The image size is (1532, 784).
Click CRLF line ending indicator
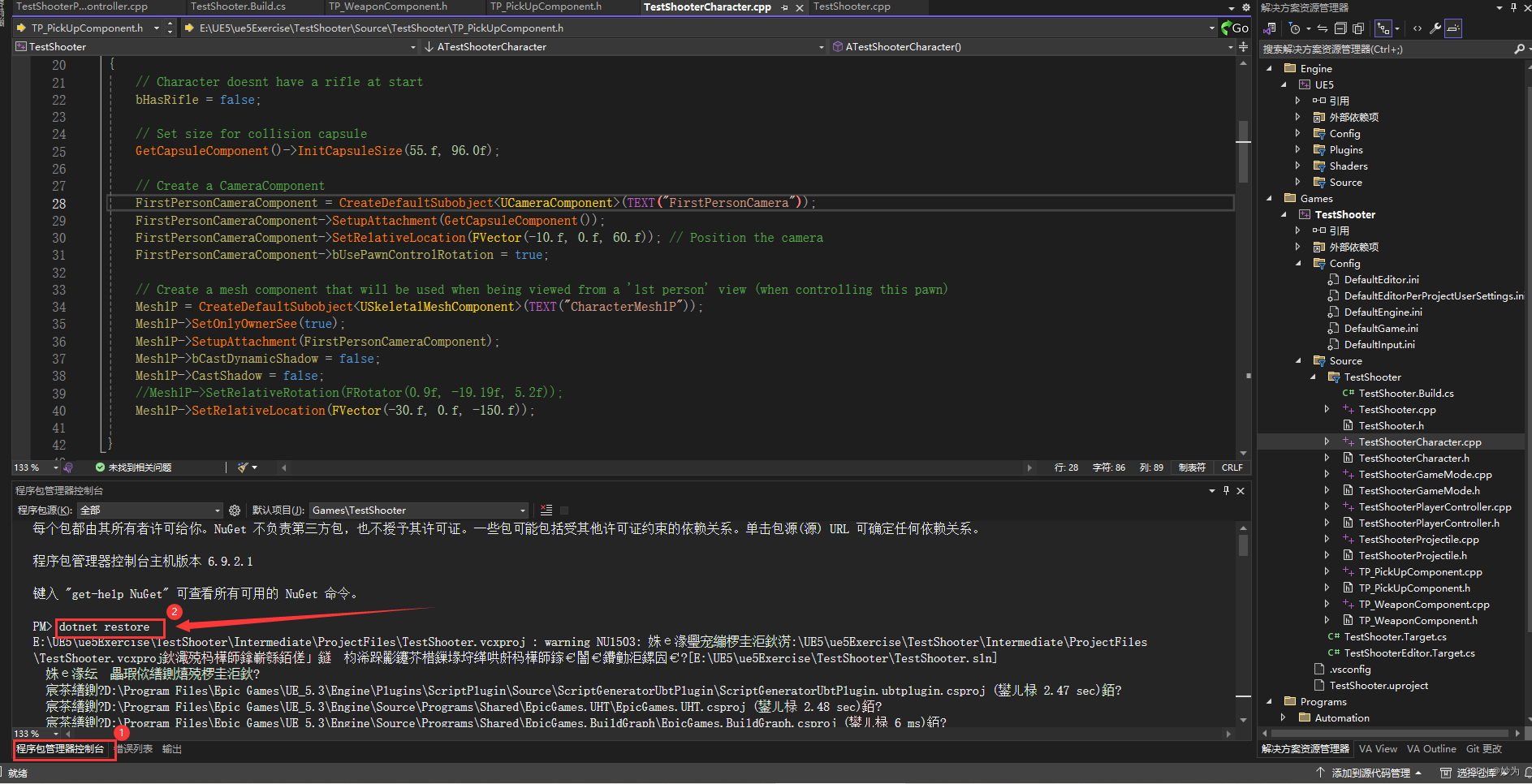tap(1232, 467)
